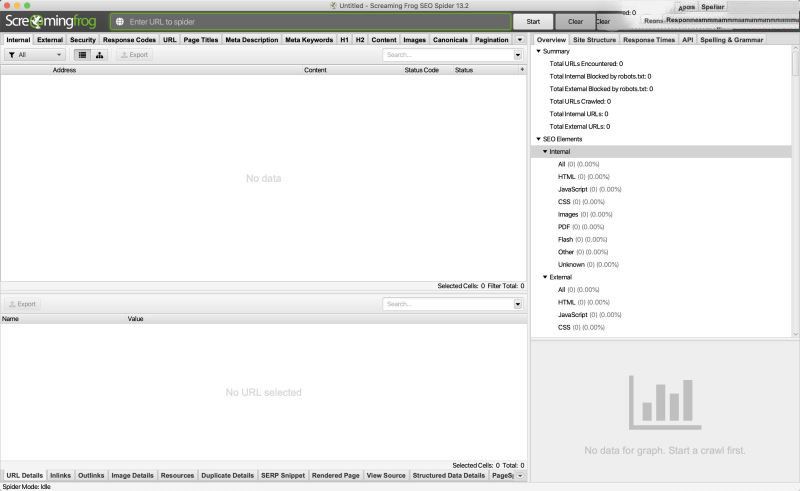Click the Clear button beside Start

pos(576,21)
